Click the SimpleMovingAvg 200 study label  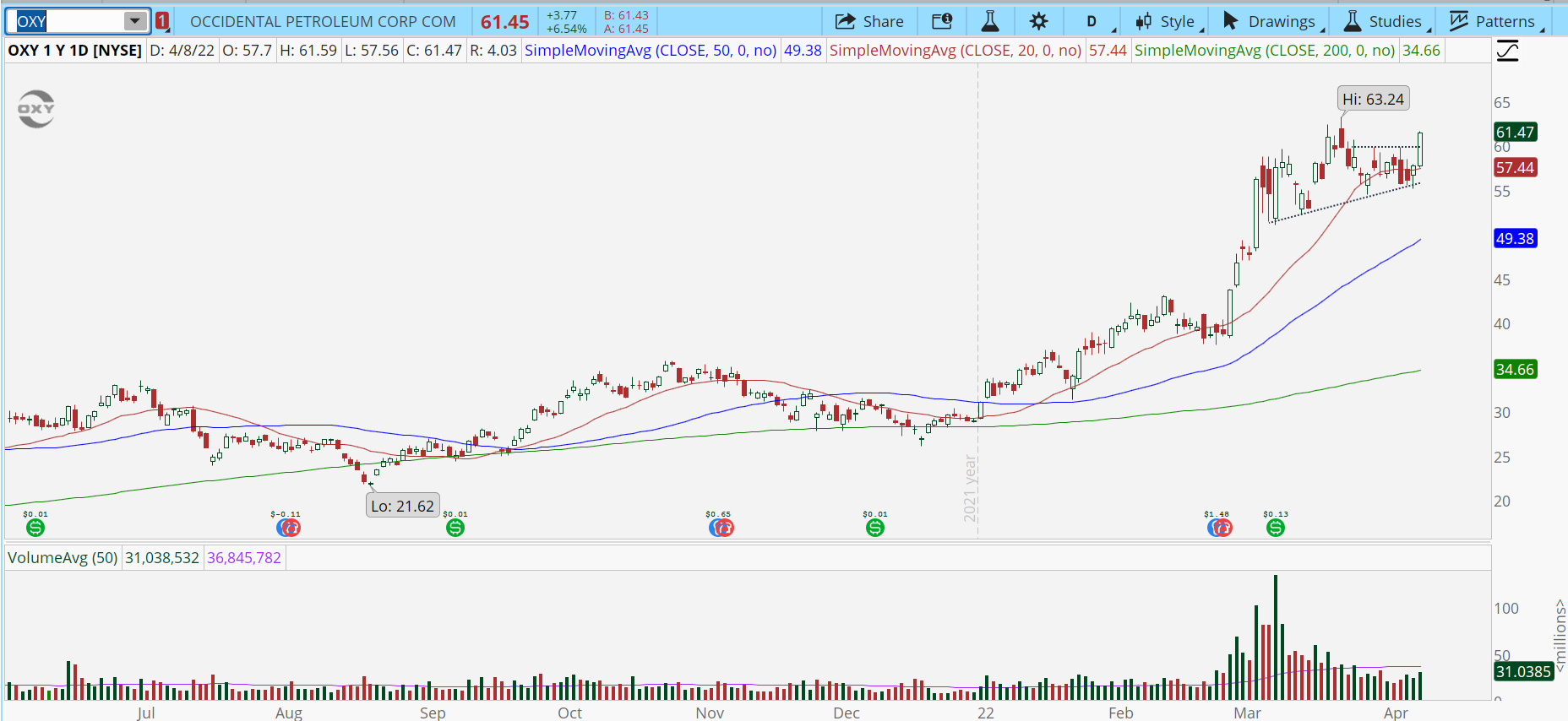[1264, 51]
